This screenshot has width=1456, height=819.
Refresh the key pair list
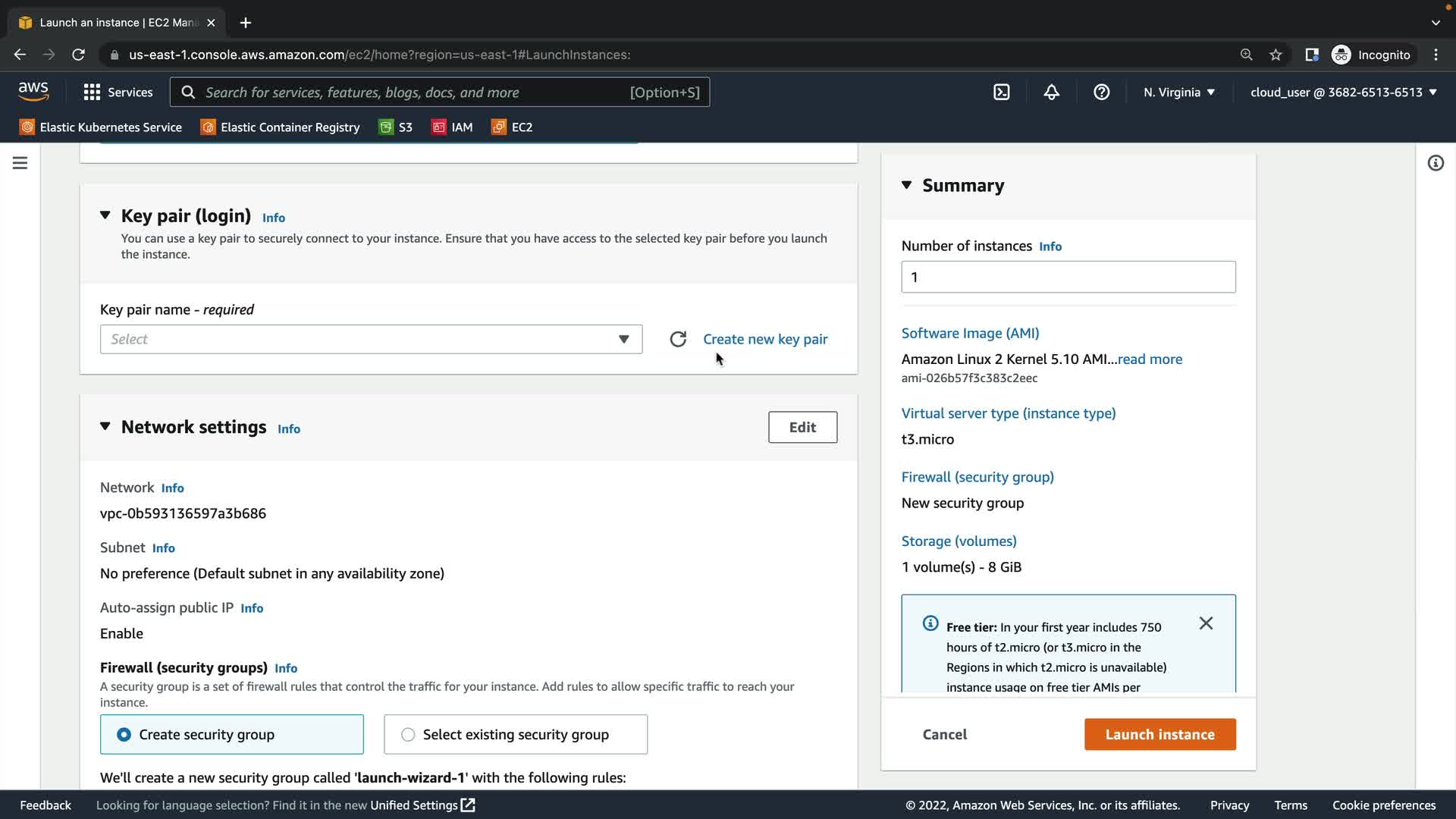pos(678,339)
